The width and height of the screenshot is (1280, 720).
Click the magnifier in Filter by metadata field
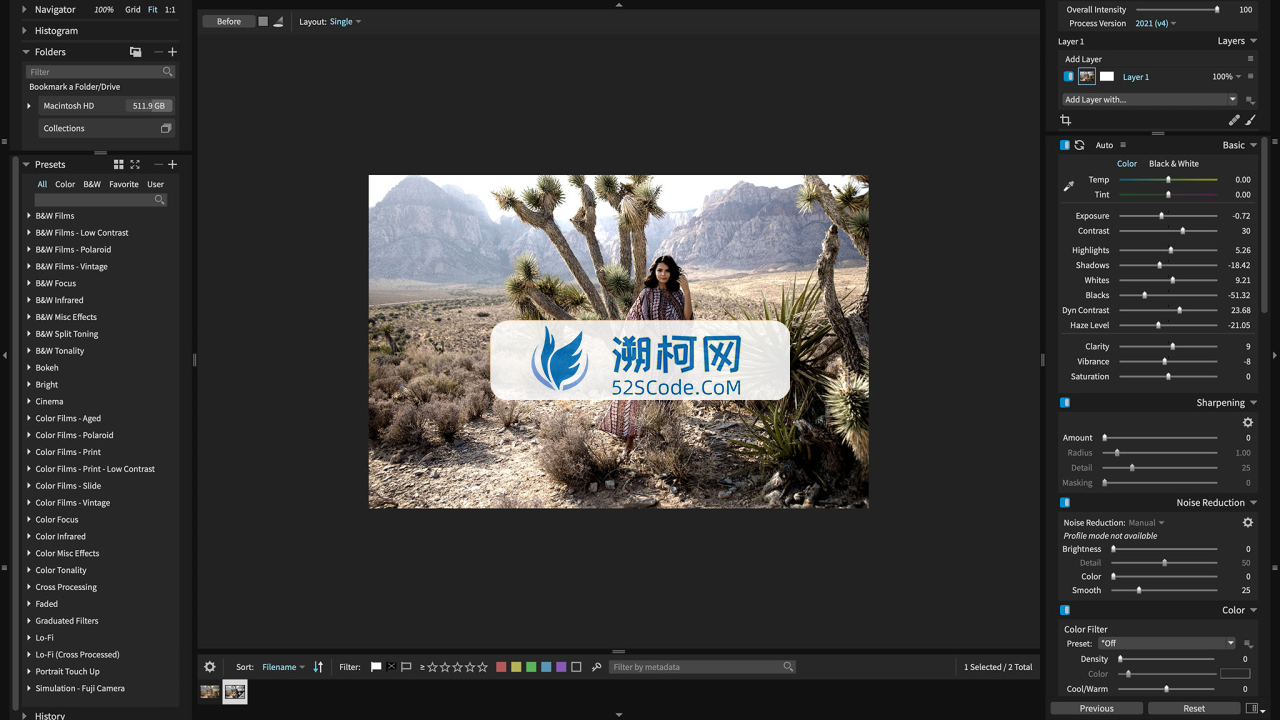tap(788, 667)
